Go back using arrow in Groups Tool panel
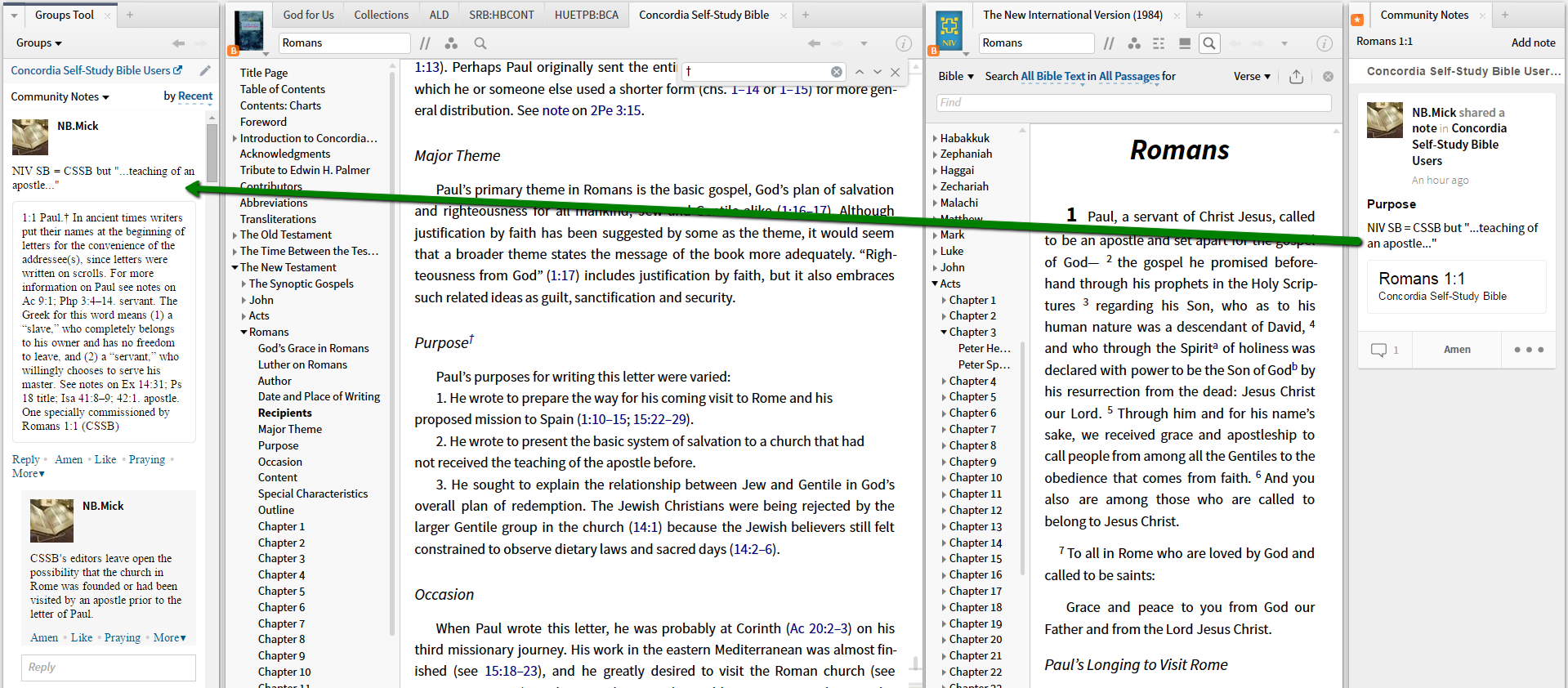1568x688 pixels. tap(179, 43)
